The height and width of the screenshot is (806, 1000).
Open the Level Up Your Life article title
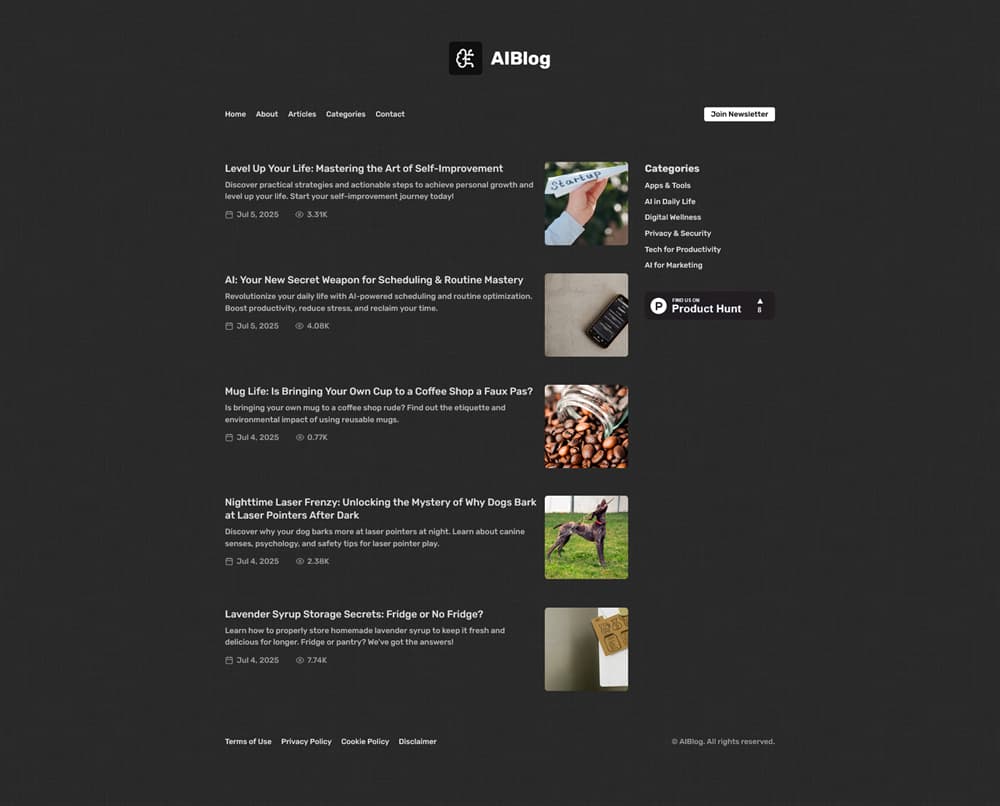point(364,168)
